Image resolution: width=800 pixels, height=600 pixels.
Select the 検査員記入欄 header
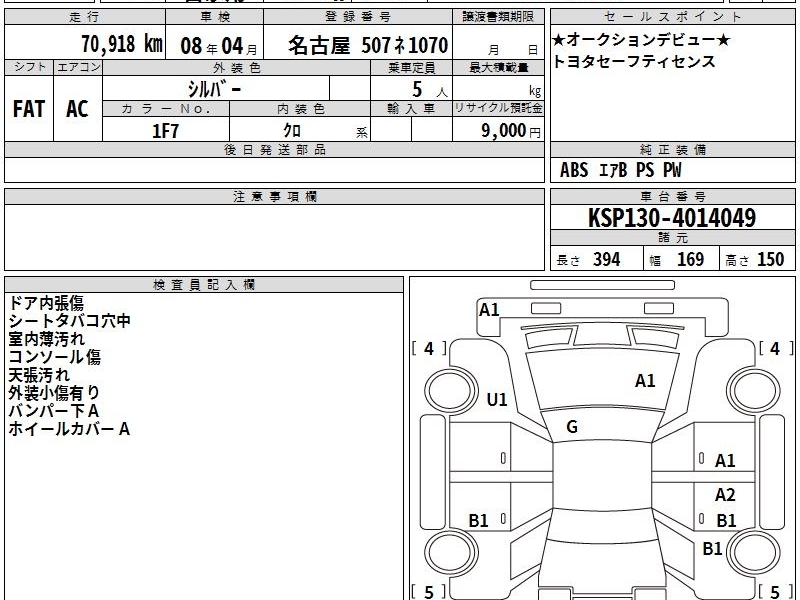click(x=204, y=285)
